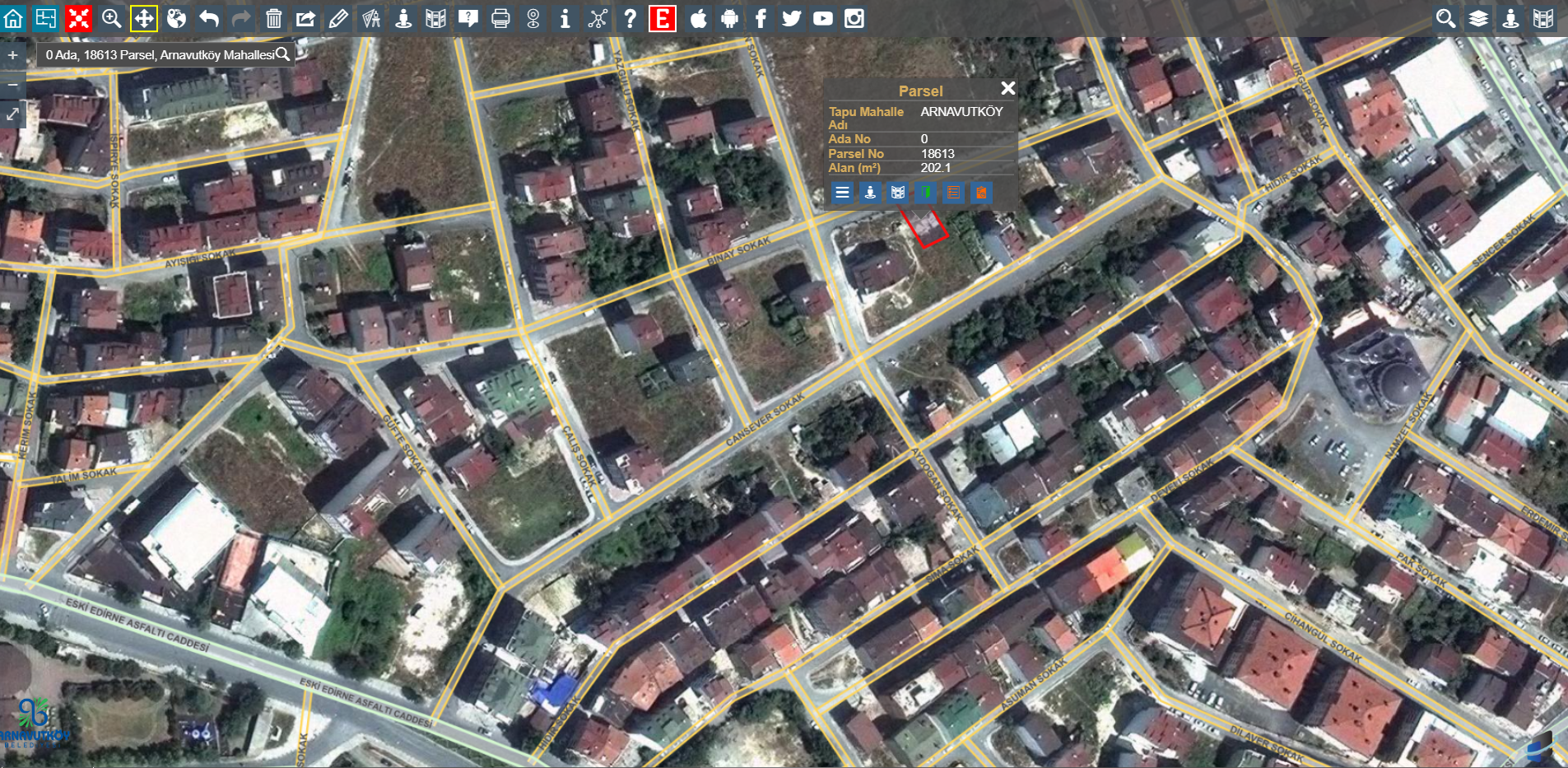
Task: Close the Parsel info popup
Action: click(1007, 89)
